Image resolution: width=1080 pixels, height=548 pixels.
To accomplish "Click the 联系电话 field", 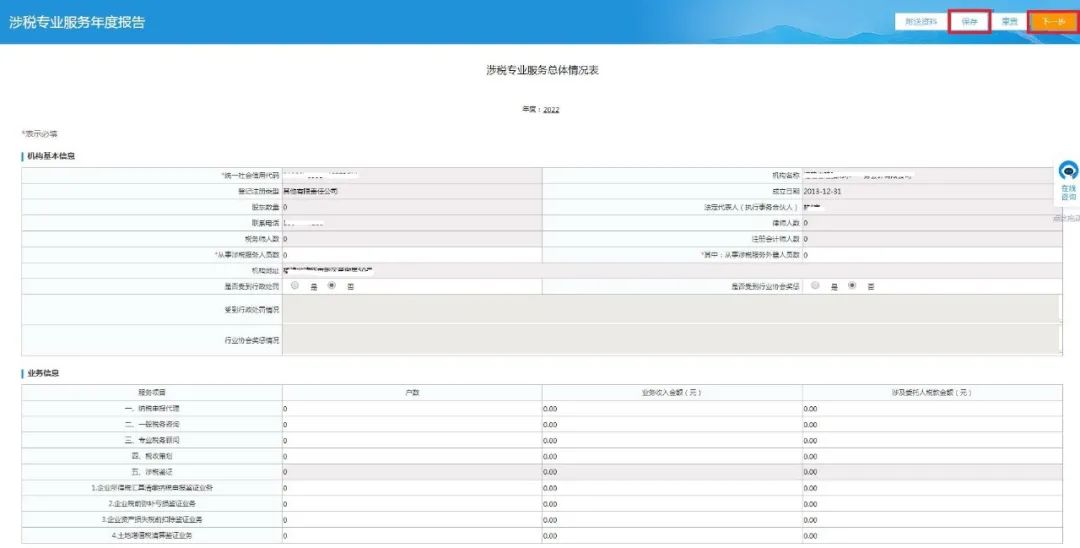I will coord(412,223).
